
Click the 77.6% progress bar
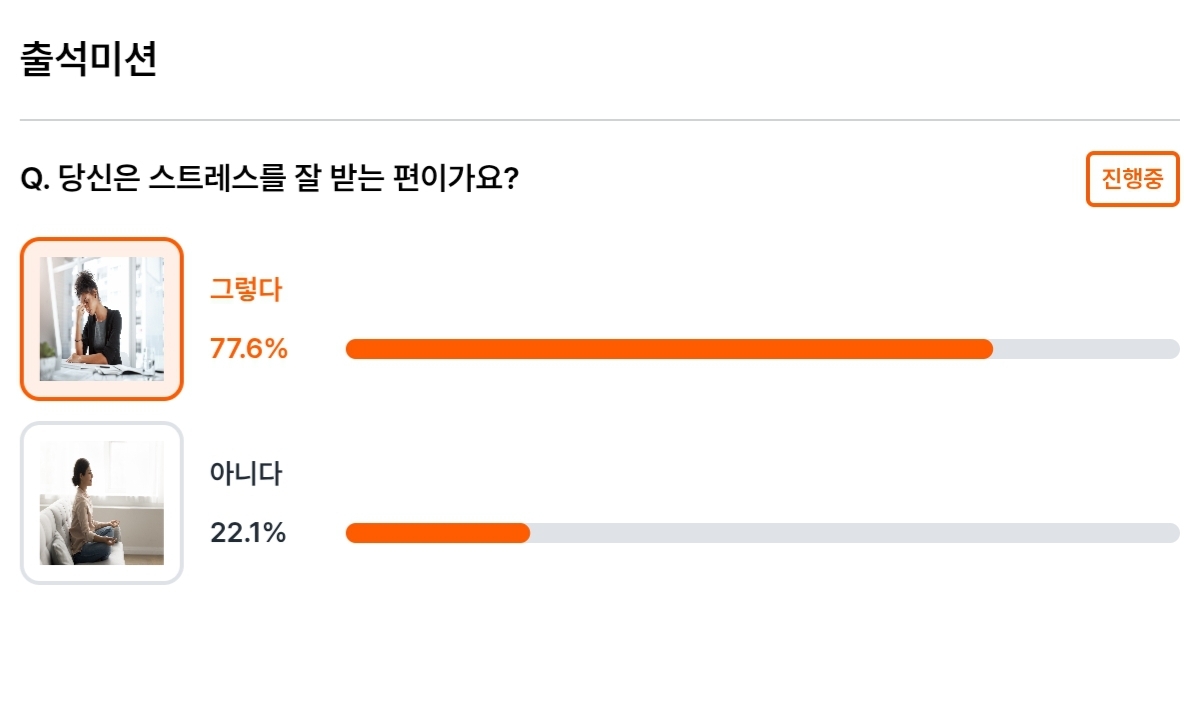click(763, 349)
